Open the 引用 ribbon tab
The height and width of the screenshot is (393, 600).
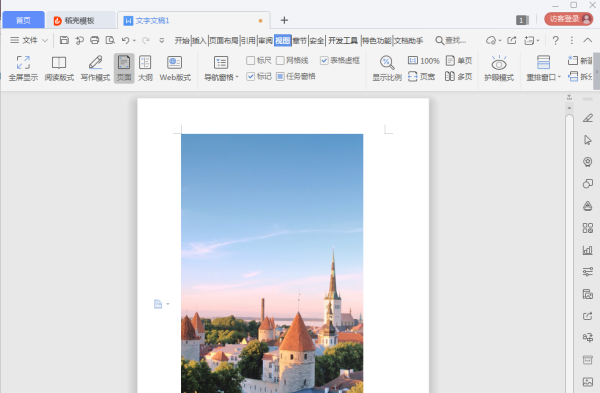(x=248, y=41)
